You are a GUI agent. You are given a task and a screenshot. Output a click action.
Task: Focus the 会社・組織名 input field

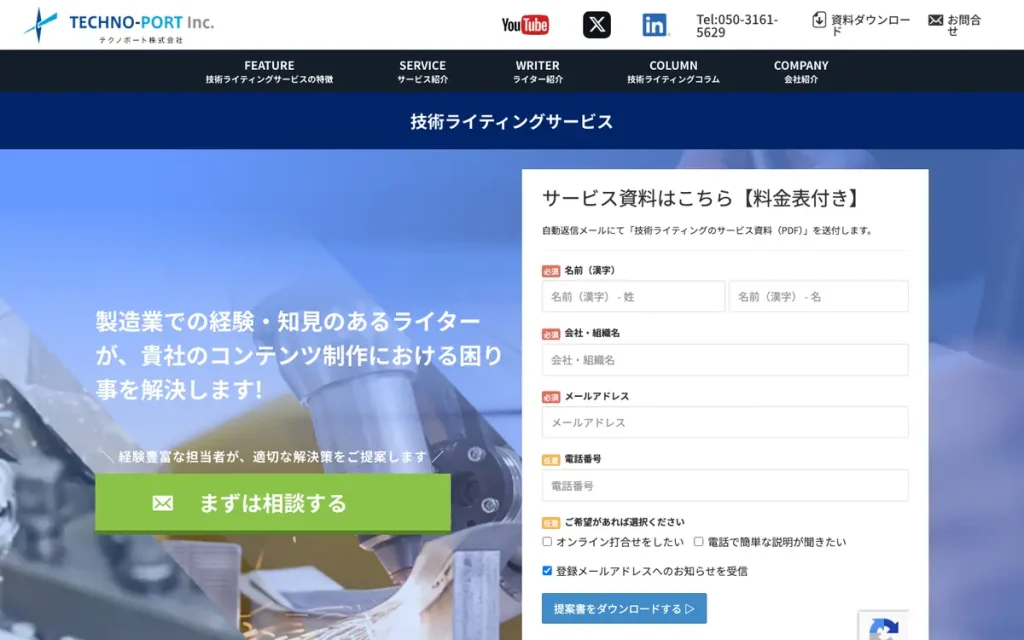click(725, 360)
